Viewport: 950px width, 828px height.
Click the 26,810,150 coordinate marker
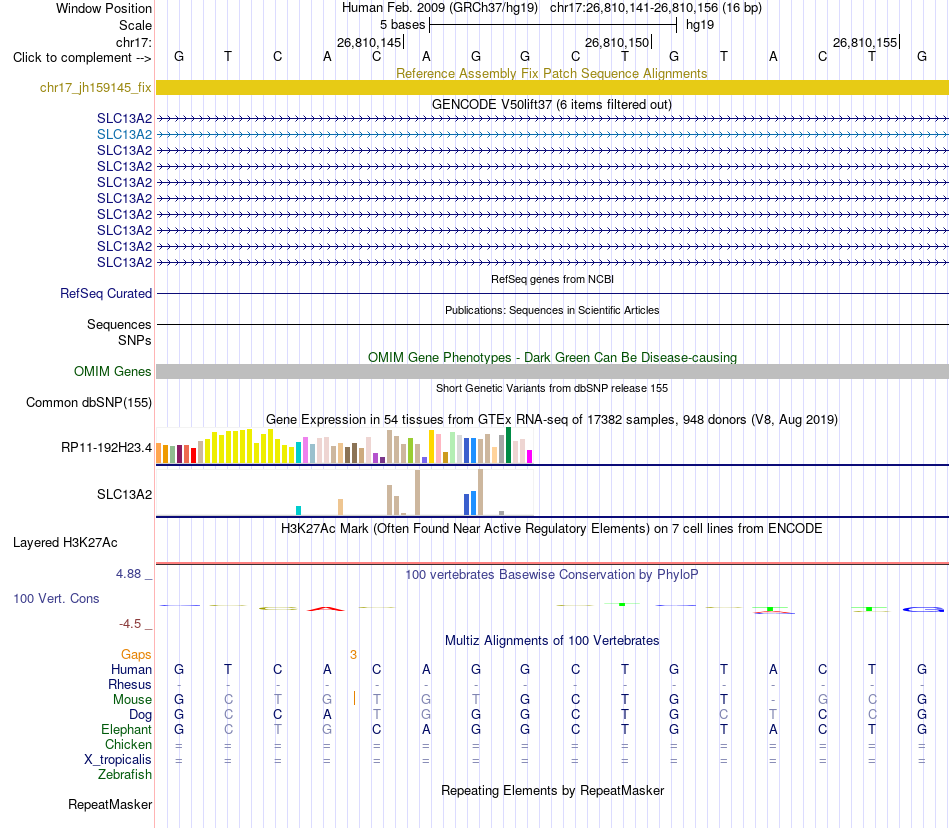coord(617,42)
